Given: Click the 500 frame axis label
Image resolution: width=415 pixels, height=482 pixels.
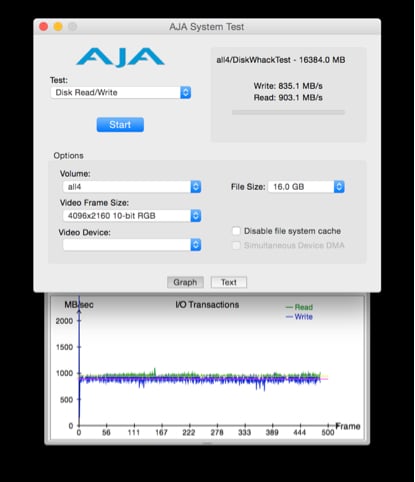Looking at the screenshot, I should pyautogui.click(x=328, y=433).
